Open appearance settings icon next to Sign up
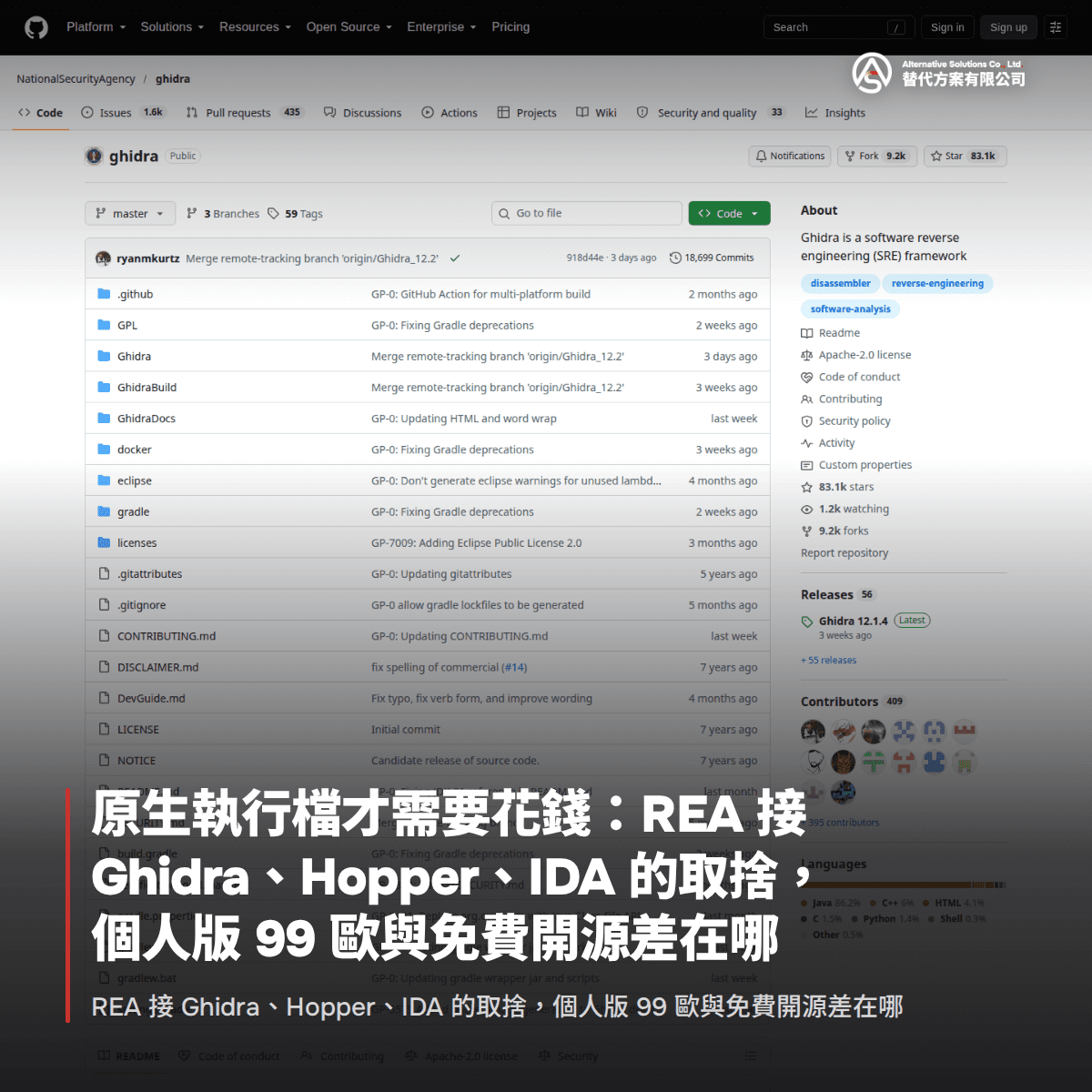The image size is (1092, 1092). coord(1056,27)
